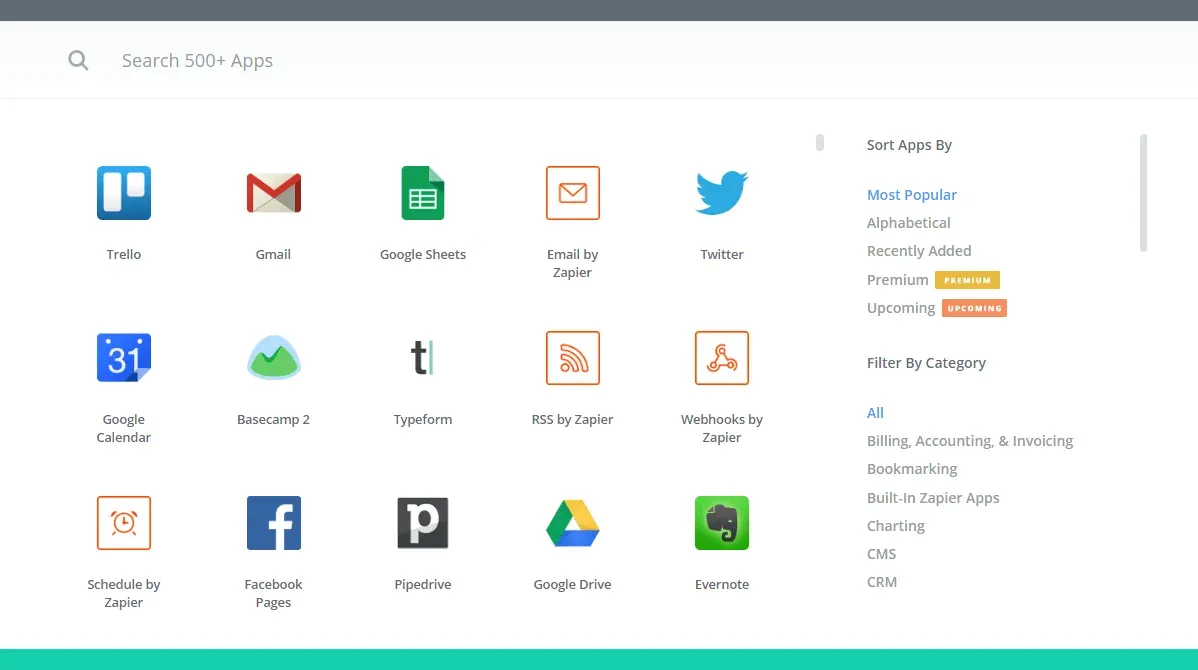
Task: Select the Typeform app icon
Action: click(423, 358)
